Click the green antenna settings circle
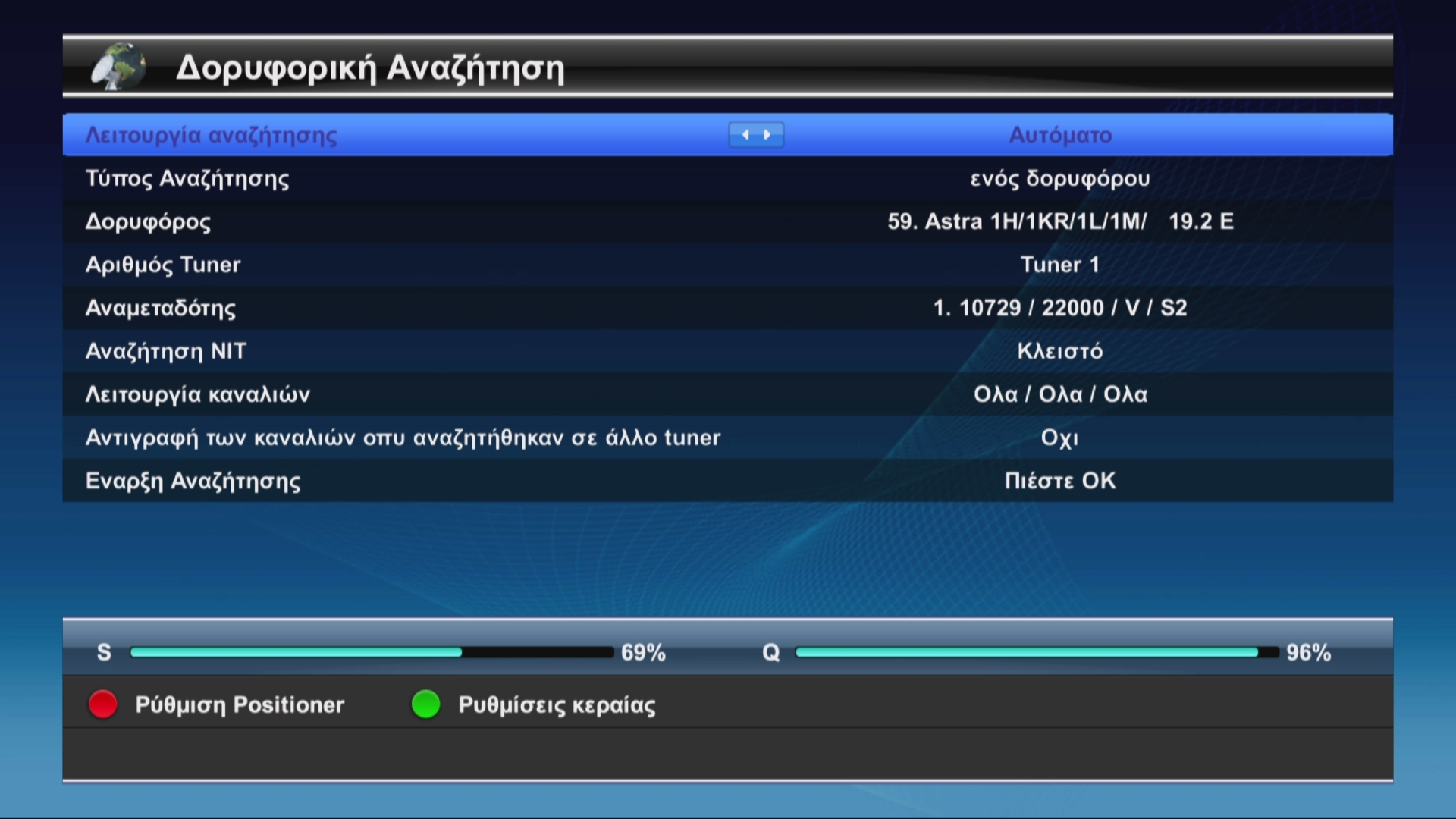The width and height of the screenshot is (1456, 819). coord(425,704)
